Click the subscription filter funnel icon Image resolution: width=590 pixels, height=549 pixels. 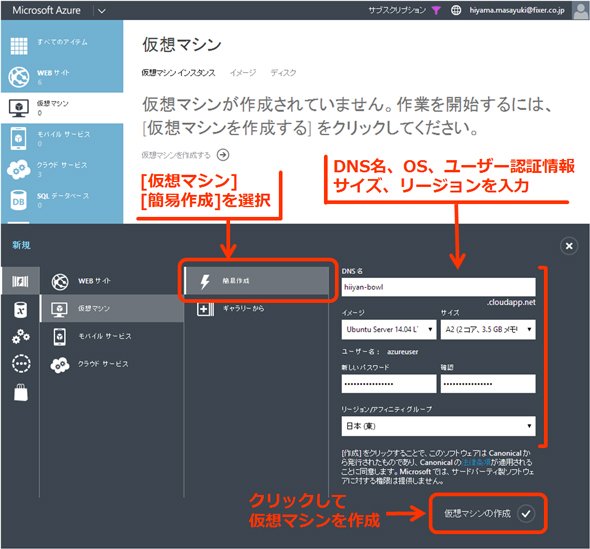pos(436,11)
